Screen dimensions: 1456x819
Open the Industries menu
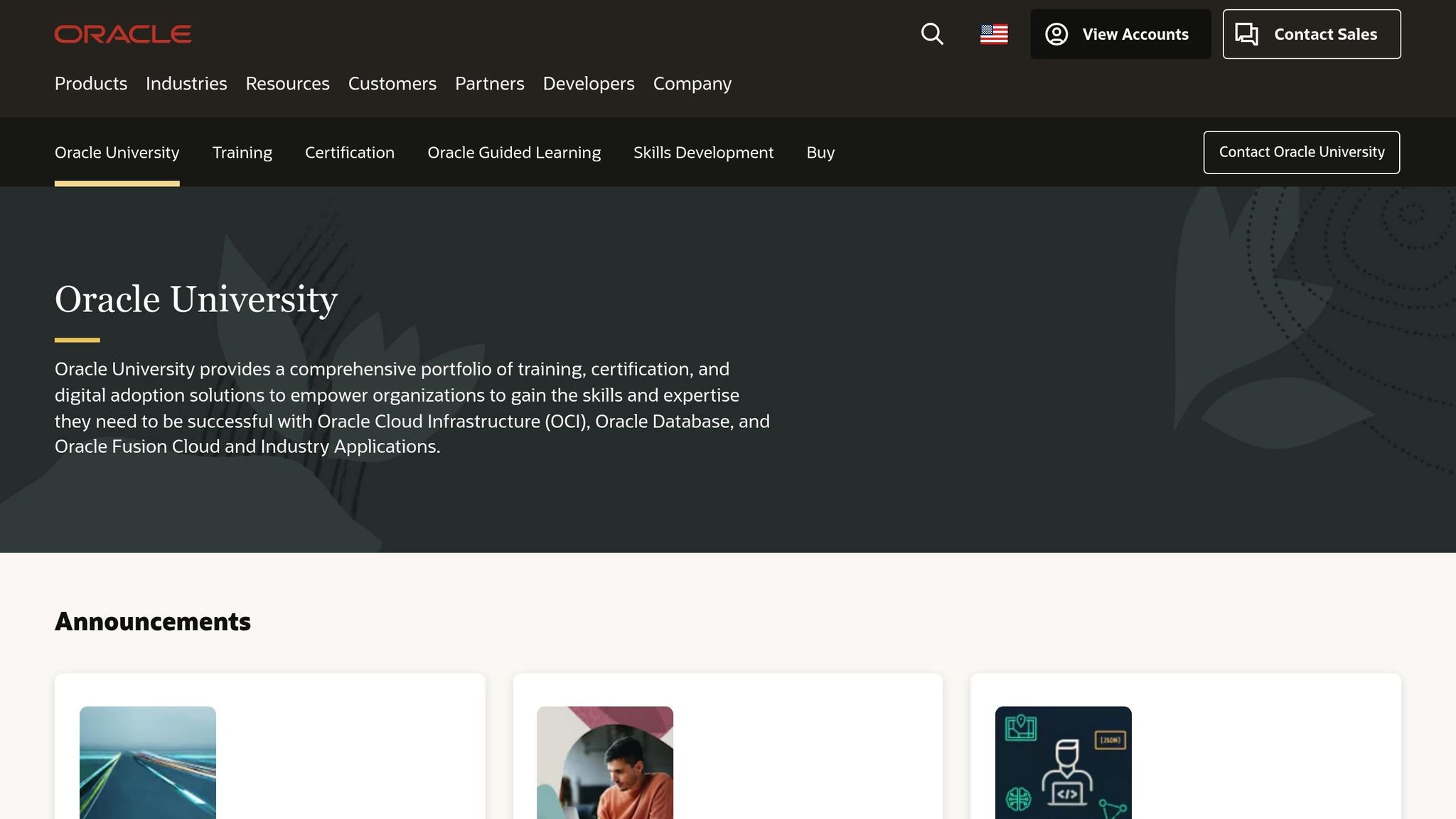tap(186, 84)
